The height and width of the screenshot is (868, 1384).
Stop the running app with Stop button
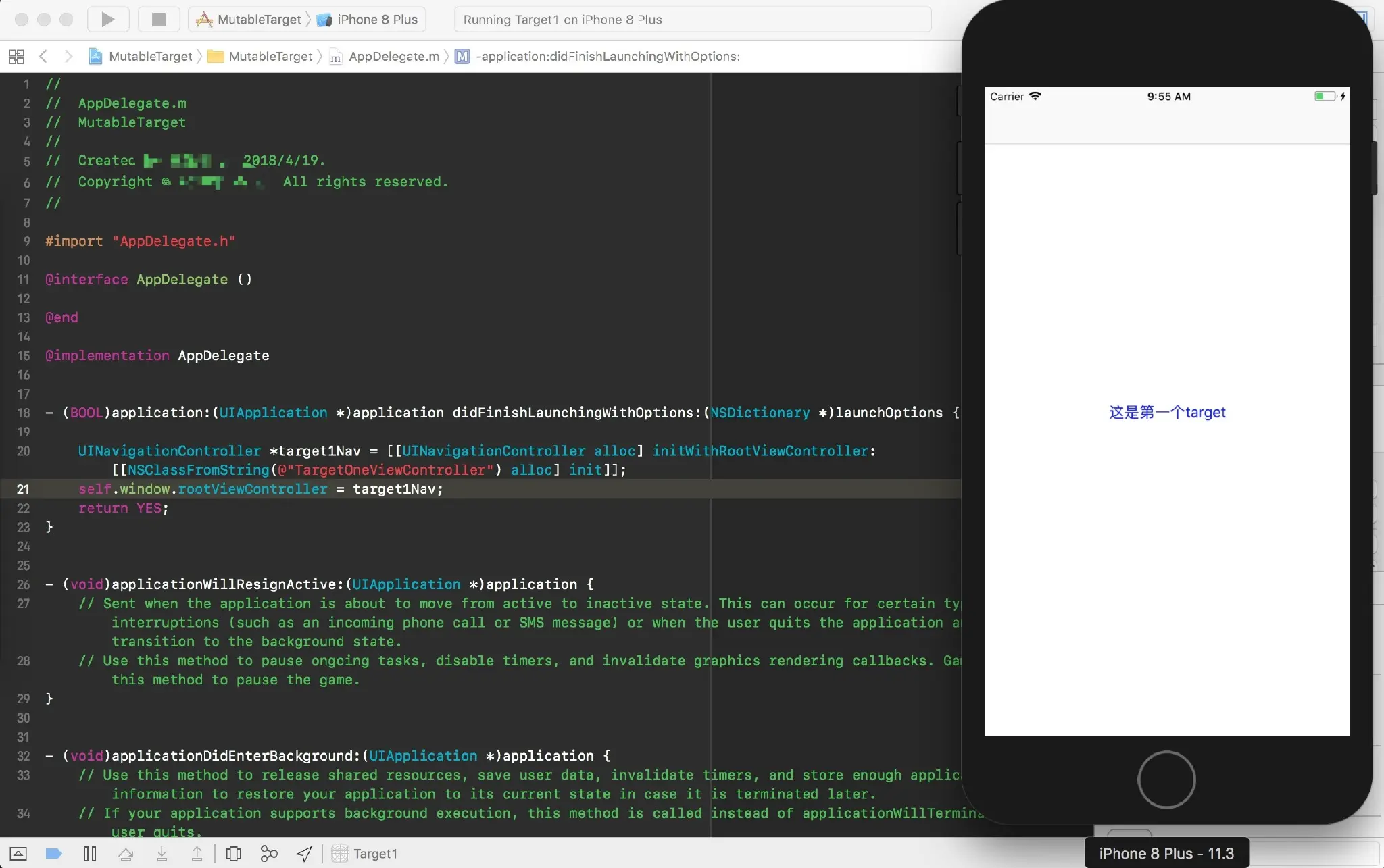click(159, 19)
